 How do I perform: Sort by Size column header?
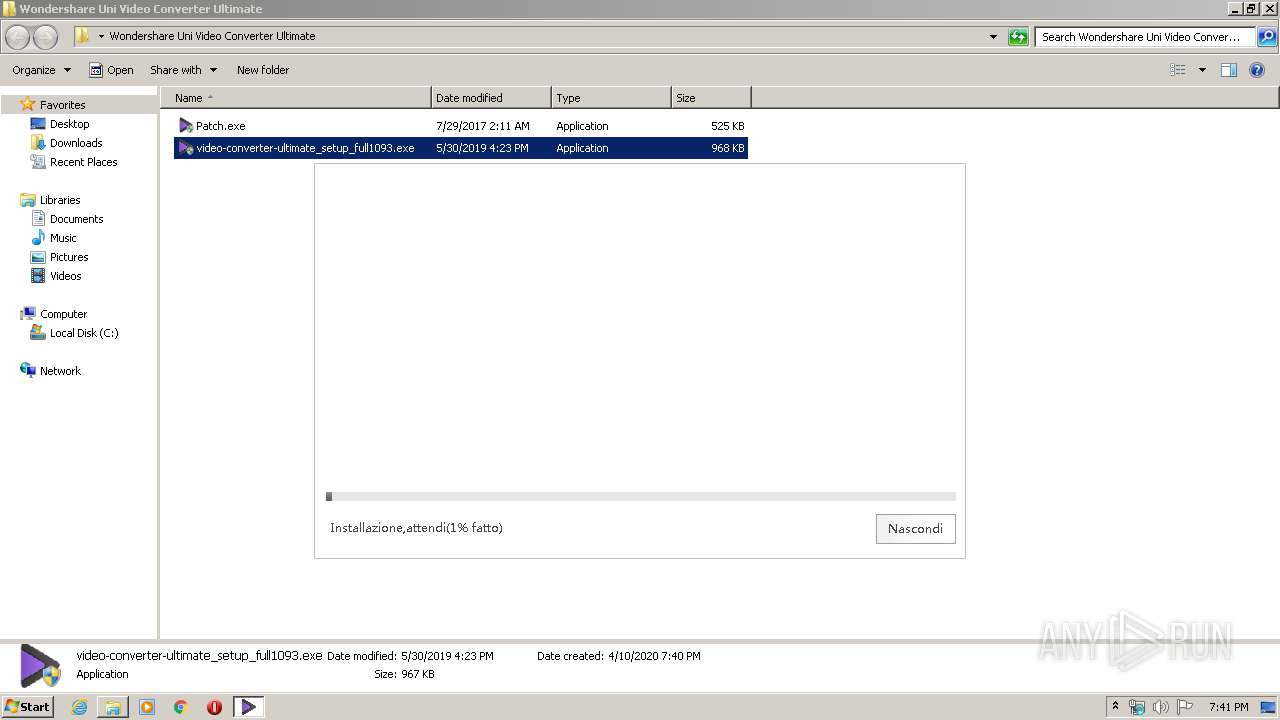coord(711,98)
